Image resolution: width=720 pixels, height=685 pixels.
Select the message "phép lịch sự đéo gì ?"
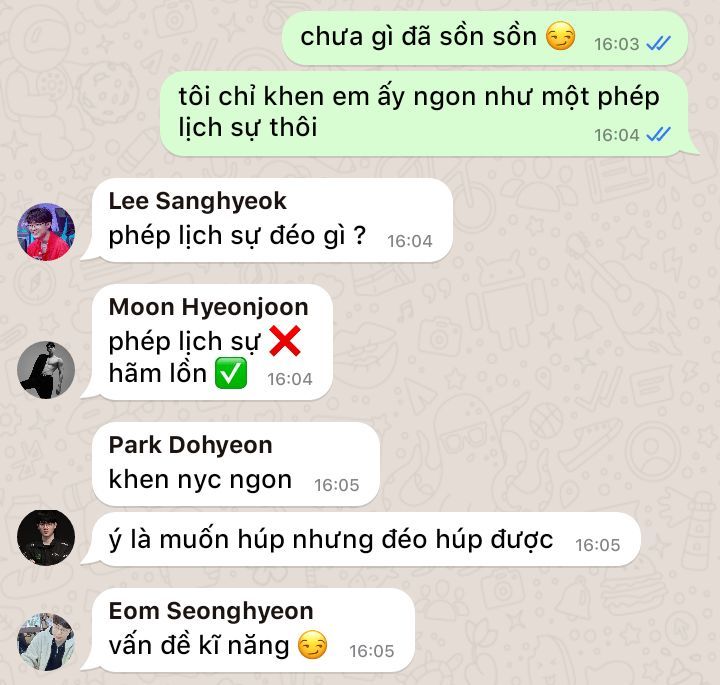point(267,221)
